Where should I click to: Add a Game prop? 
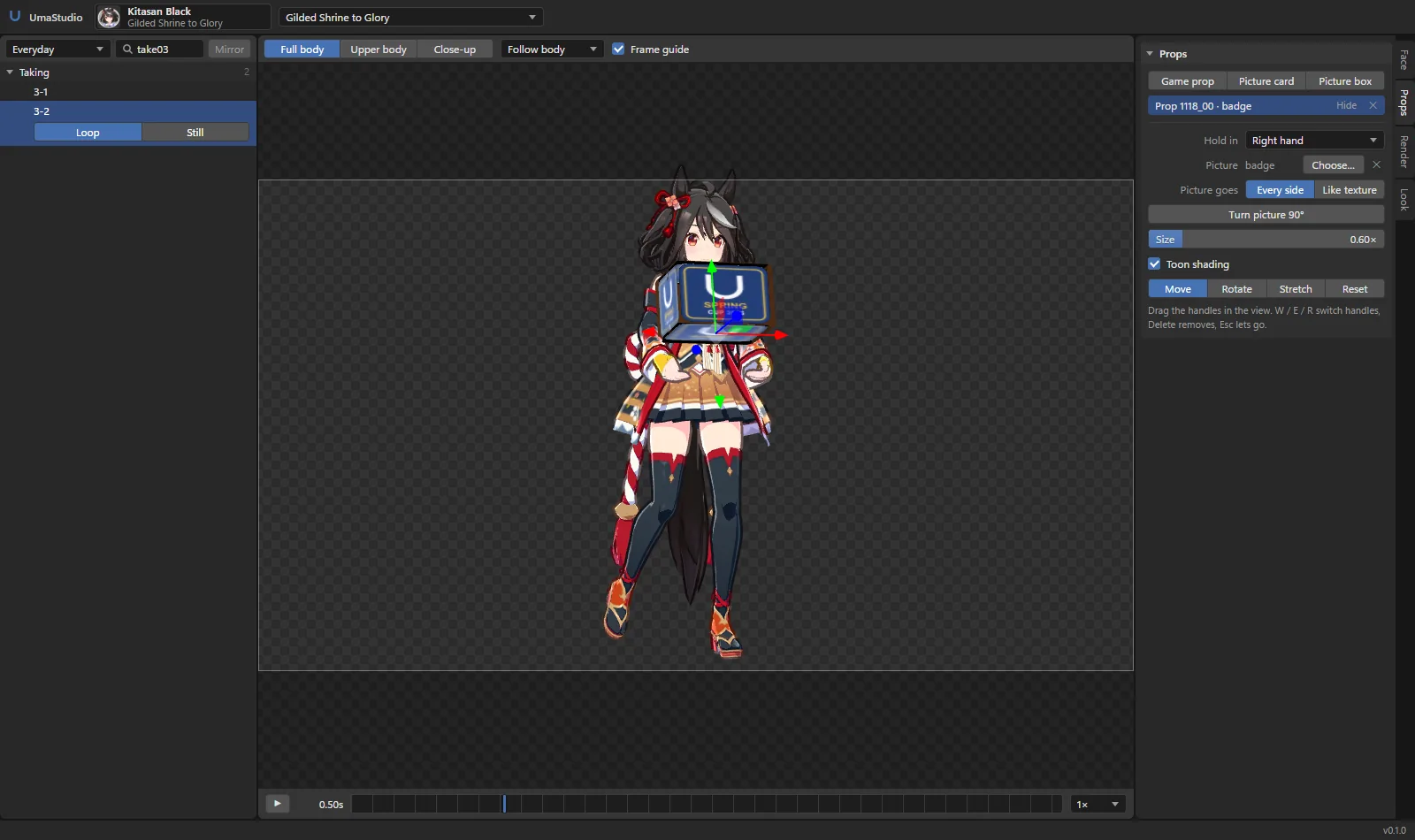point(1188,81)
